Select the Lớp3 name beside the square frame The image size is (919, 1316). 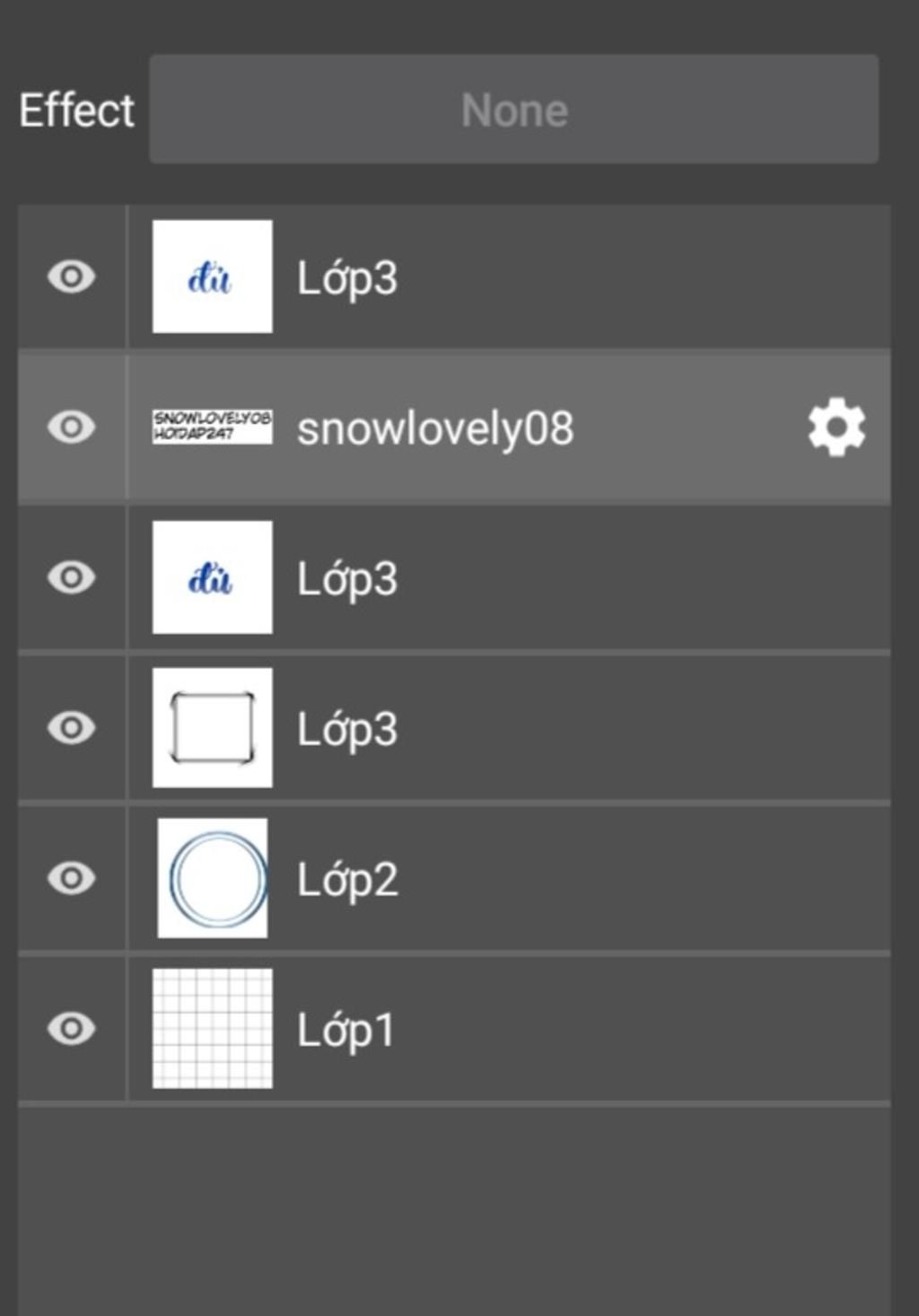[347, 729]
